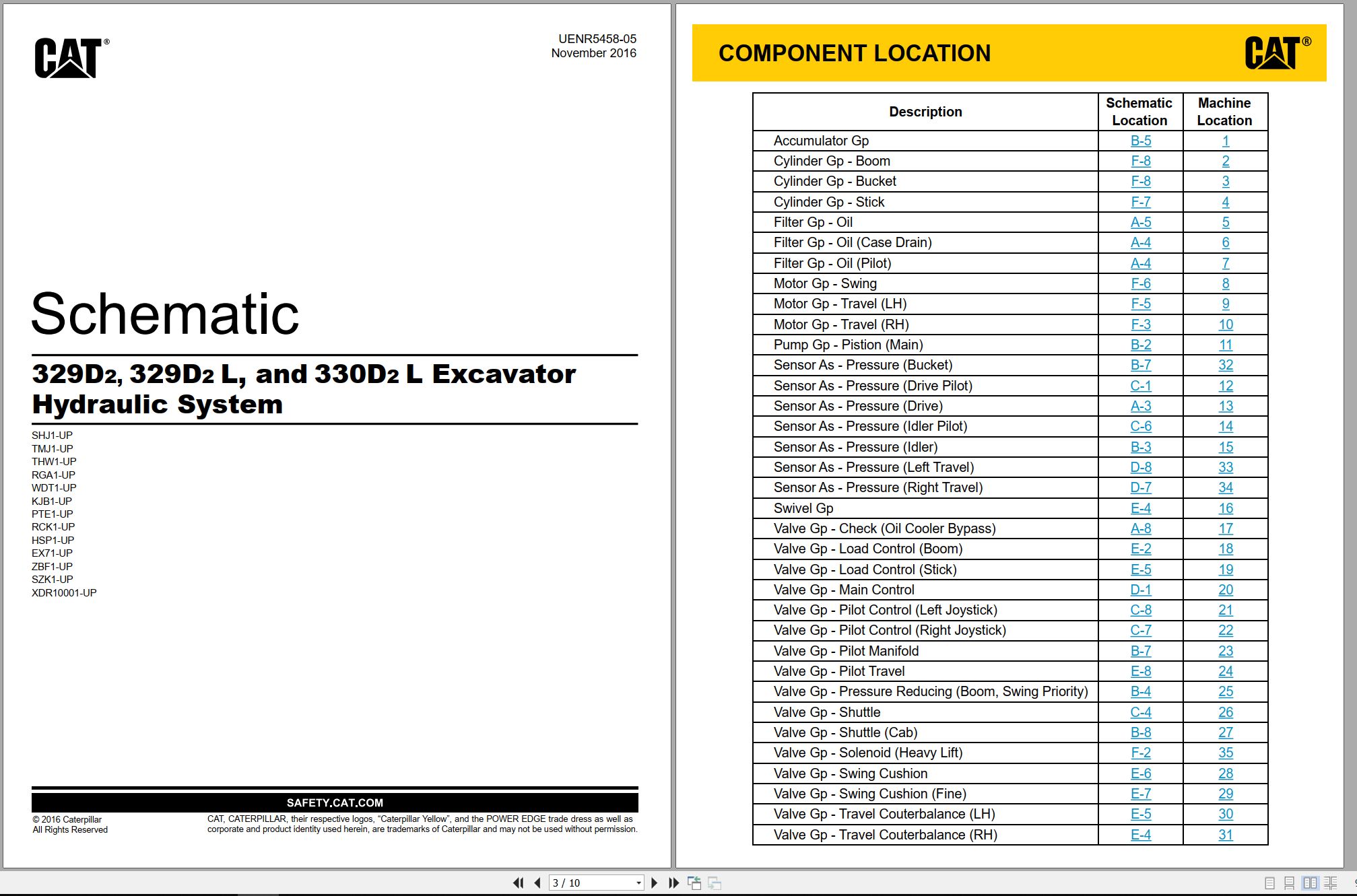Viewport: 1357px width, 896px height.
Task: Click machine location 16 for Swivel Gp
Action: [1226, 508]
